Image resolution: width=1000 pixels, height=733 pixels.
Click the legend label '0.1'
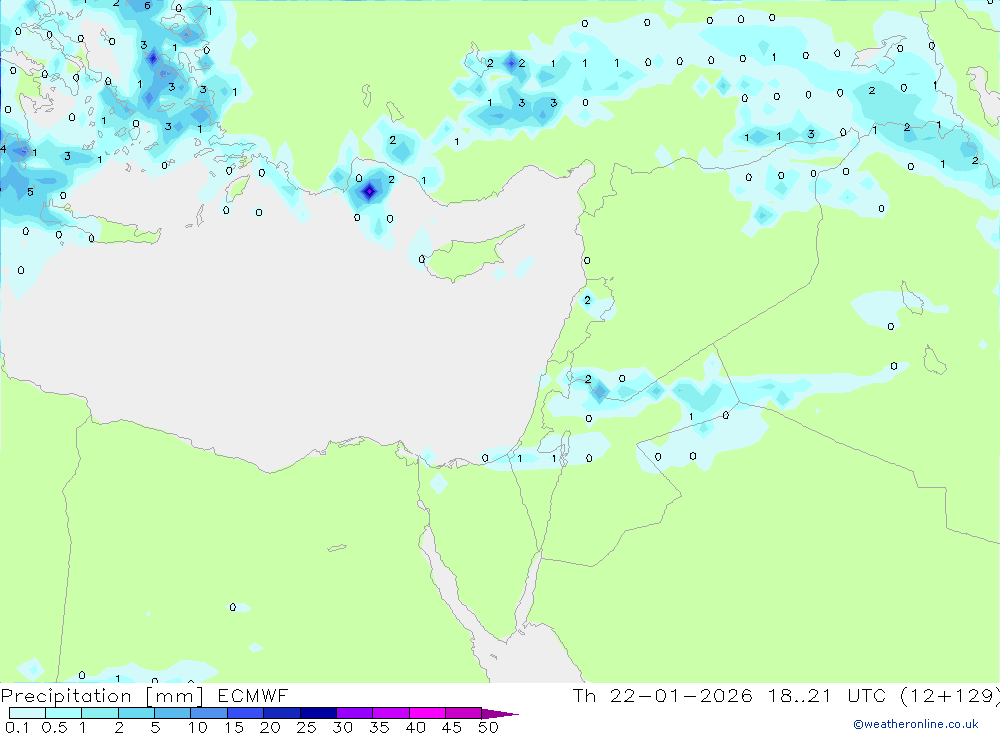(17, 727)
